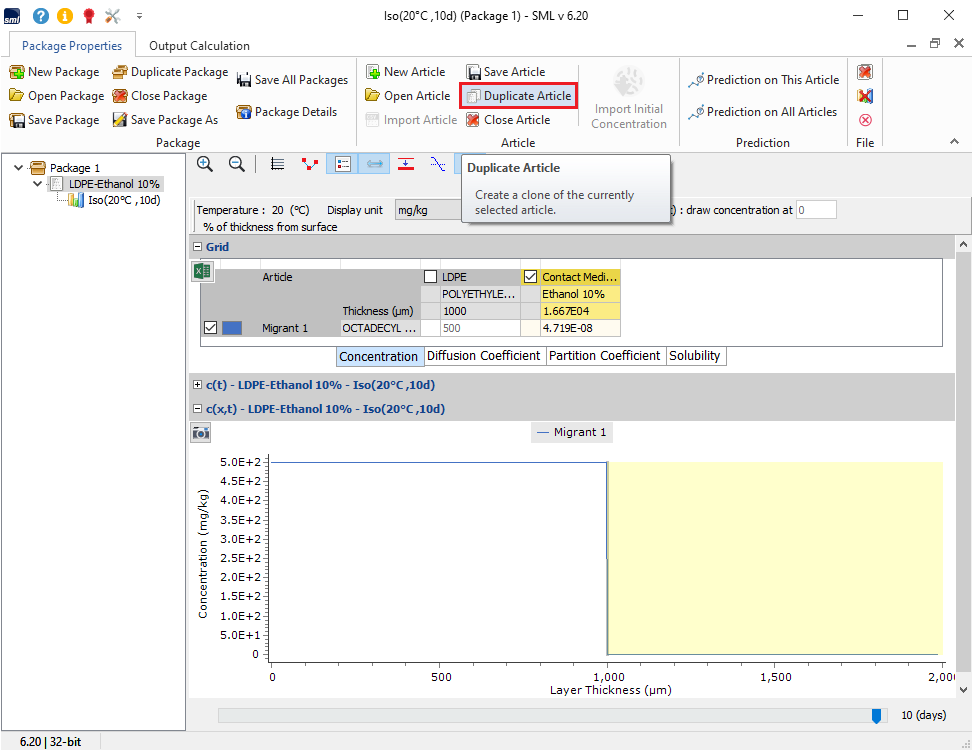Click the red license ribbon icon
The width and height of the screenshot is (973, 751).
coord(88,16)
